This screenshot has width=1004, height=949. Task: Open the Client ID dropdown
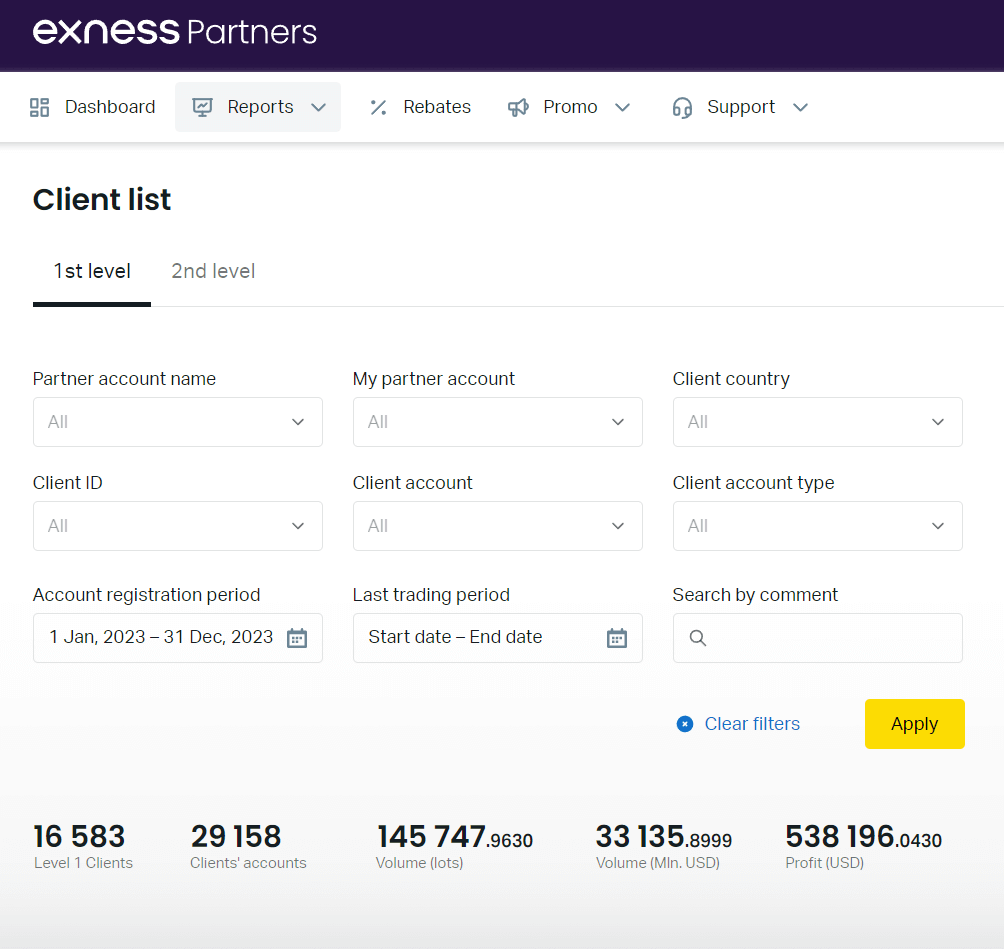coord(178,526)
